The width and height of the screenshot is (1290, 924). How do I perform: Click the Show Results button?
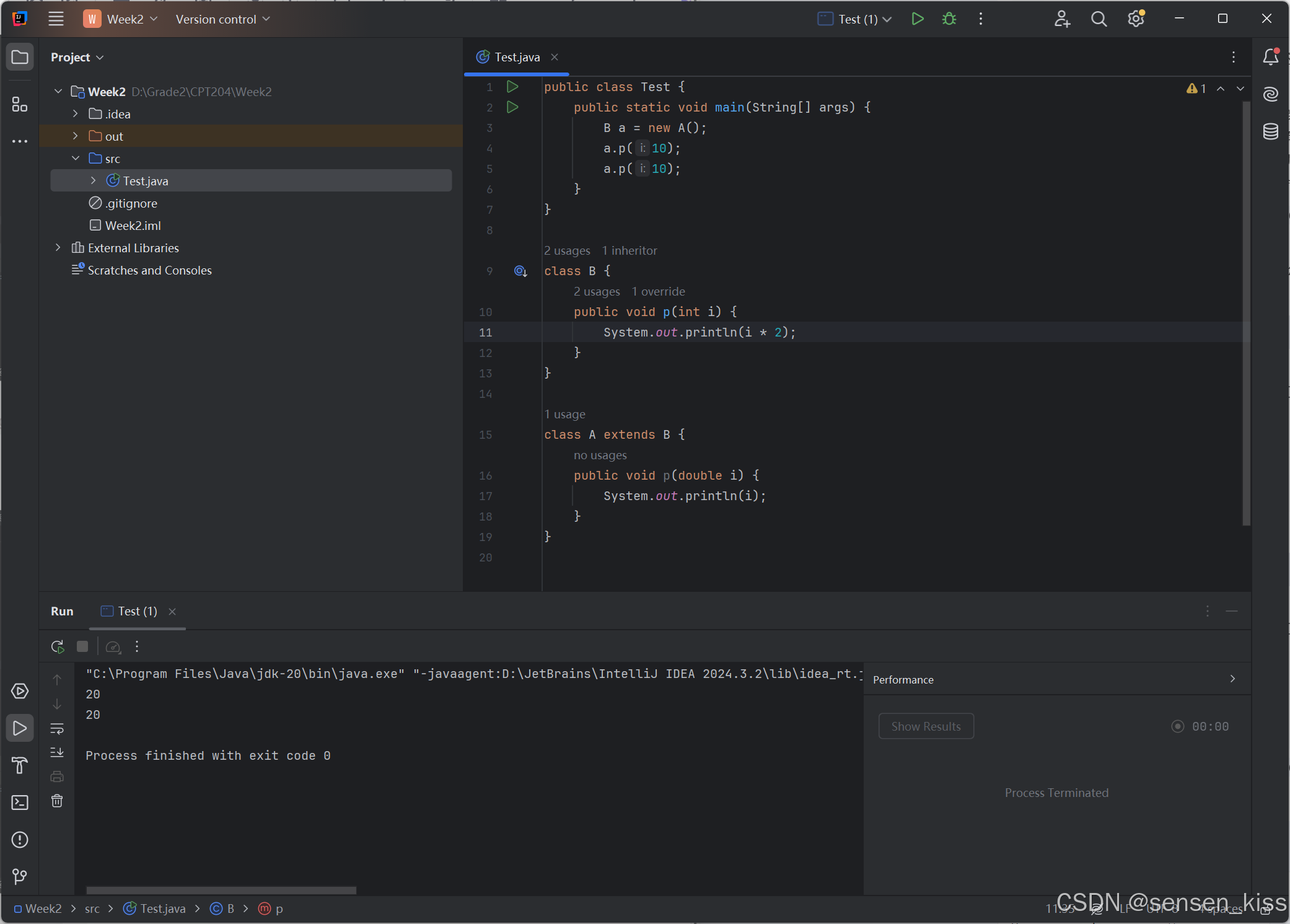click(926, 726)
